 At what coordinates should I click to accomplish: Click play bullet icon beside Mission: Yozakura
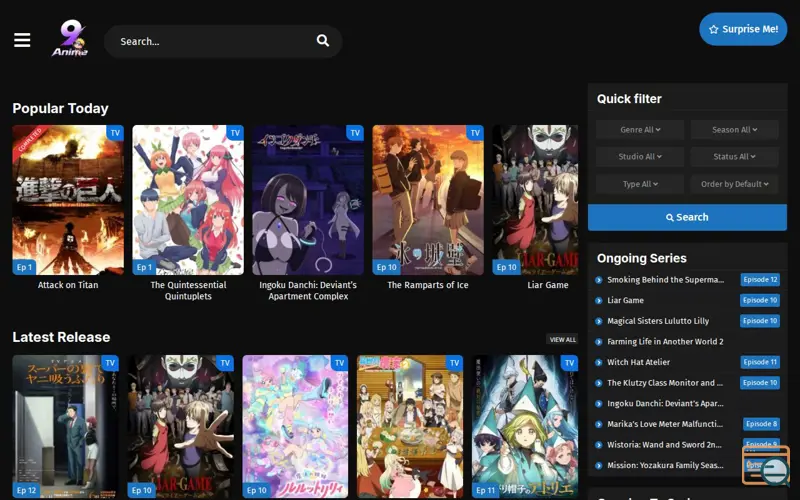599,466
